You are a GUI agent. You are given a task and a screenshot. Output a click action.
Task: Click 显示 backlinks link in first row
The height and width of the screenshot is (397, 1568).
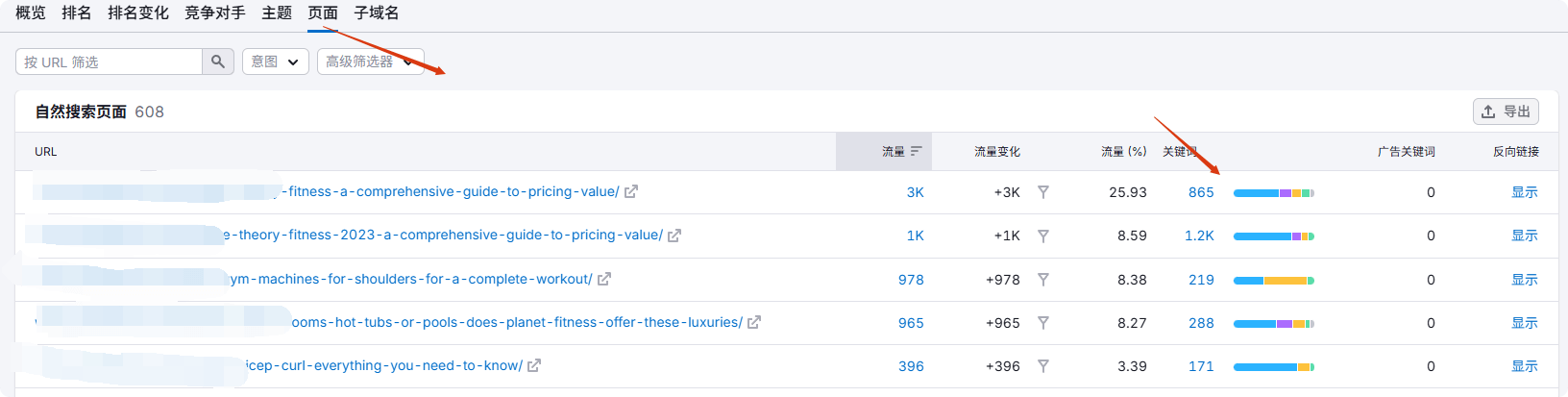[1524, 192]
